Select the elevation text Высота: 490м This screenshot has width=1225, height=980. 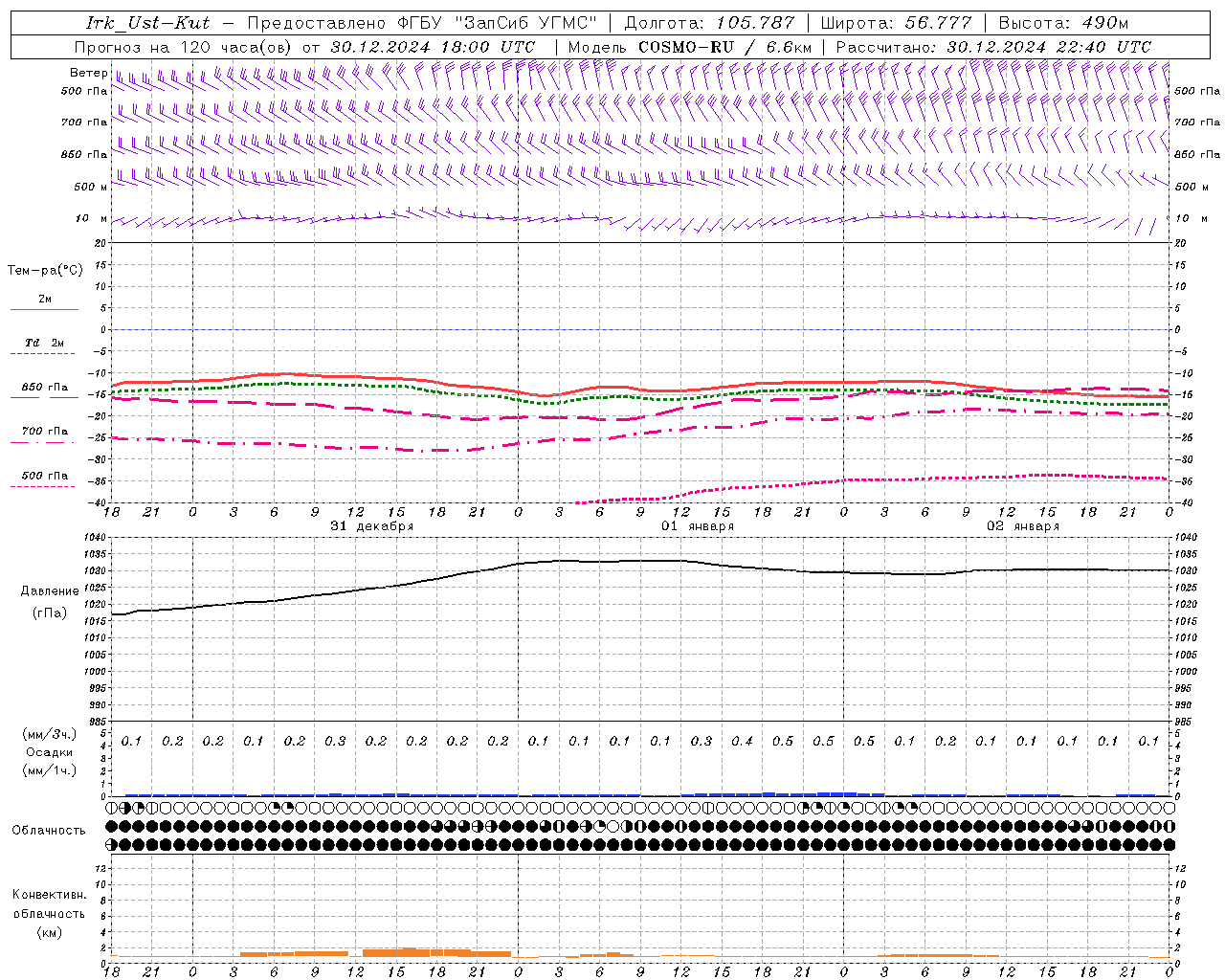point(1063,23)
